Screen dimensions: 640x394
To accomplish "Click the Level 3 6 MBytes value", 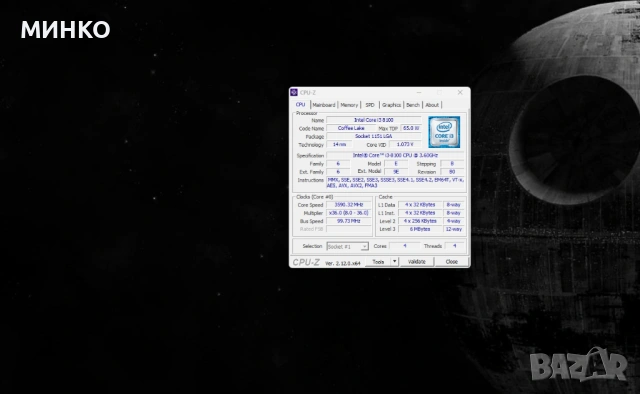I will coord(420,229).
